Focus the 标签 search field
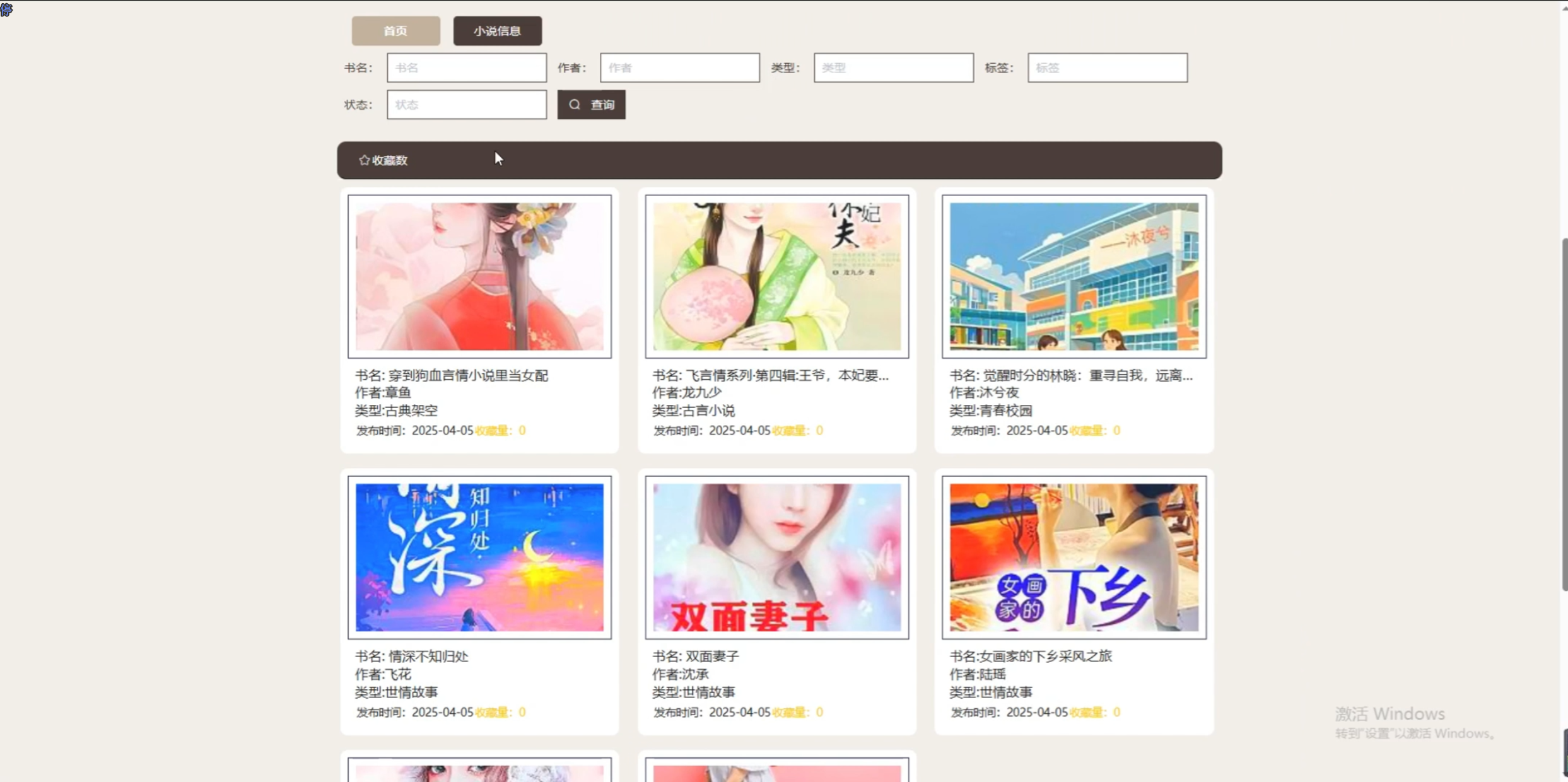 (x=1108, y=68)
